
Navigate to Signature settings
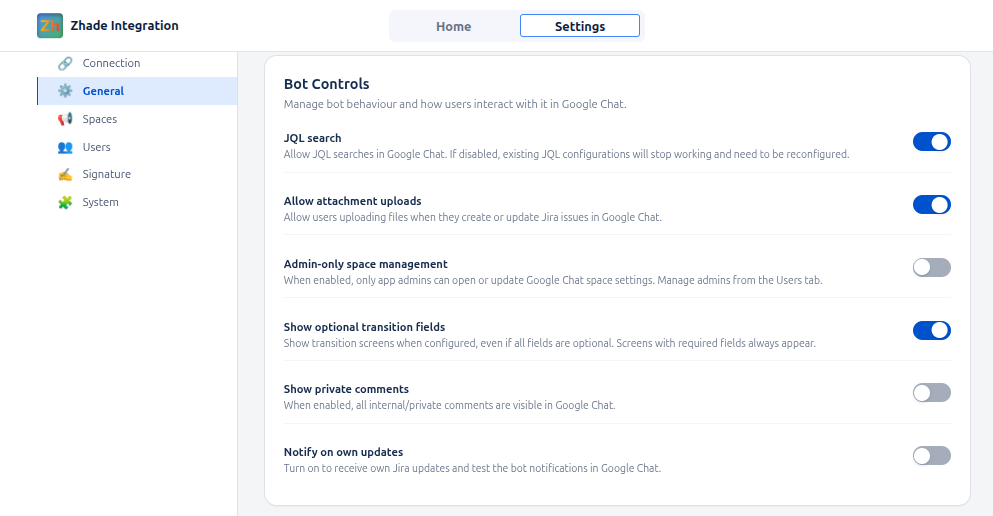pos(107,174)
